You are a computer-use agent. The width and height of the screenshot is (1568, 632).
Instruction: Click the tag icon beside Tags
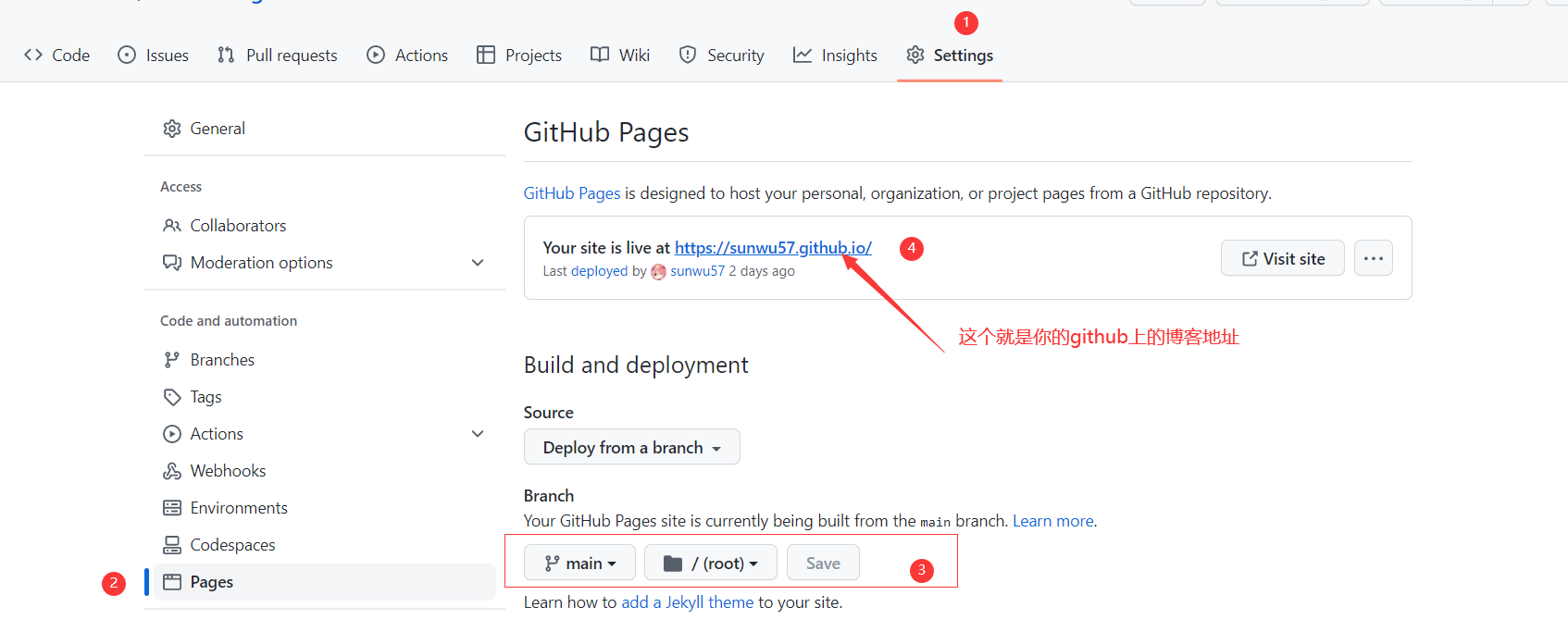point(172,397)
